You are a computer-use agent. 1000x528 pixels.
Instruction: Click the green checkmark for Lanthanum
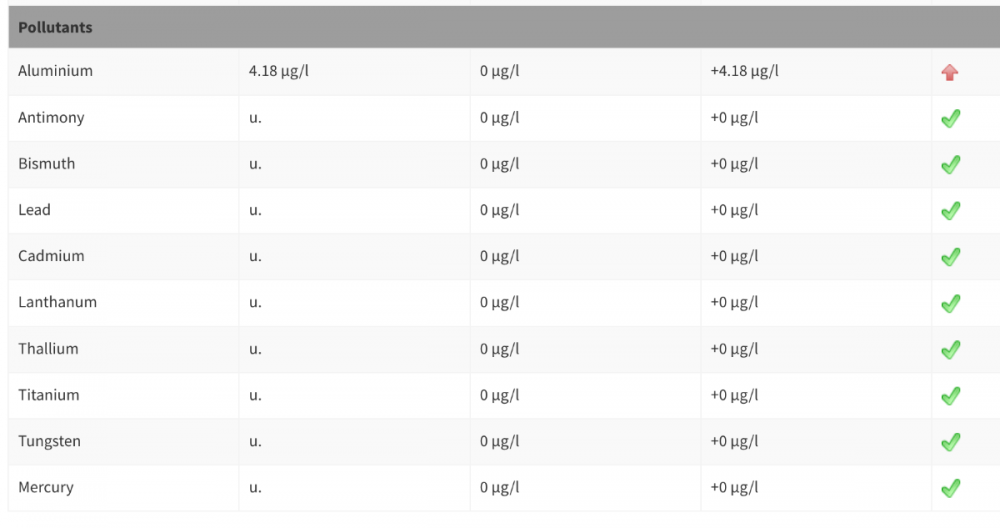950,303
